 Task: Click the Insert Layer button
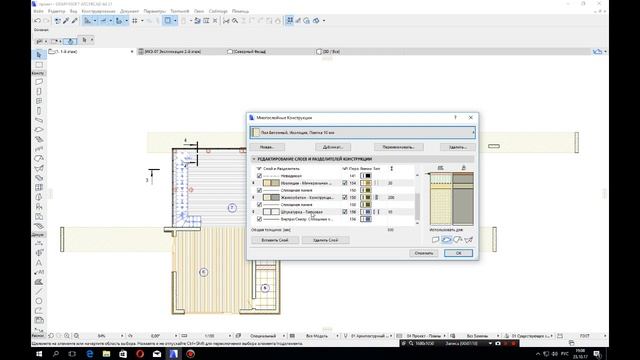click(275, 240)
